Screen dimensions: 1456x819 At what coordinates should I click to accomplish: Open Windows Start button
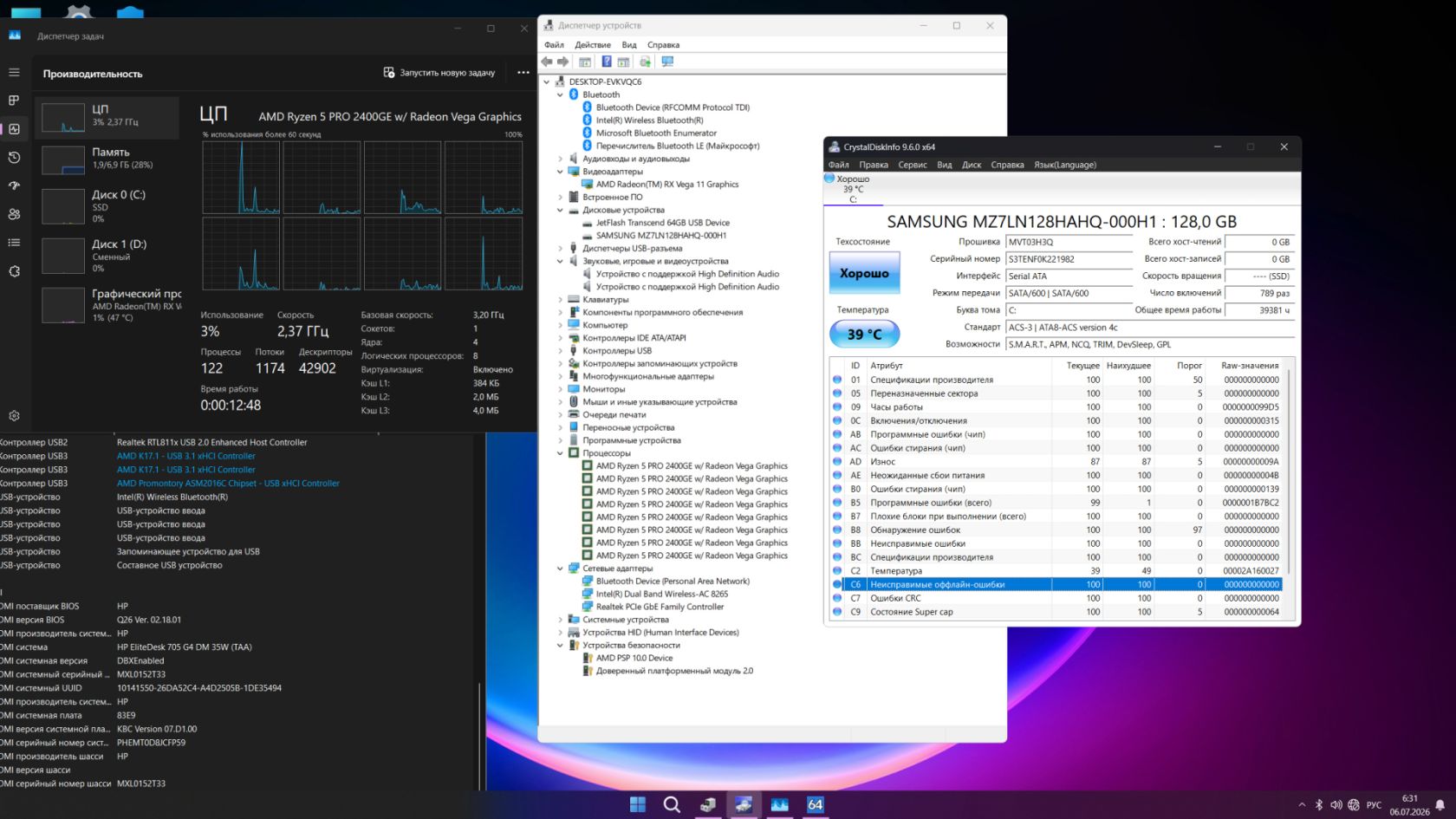click(x=638, y=804)
